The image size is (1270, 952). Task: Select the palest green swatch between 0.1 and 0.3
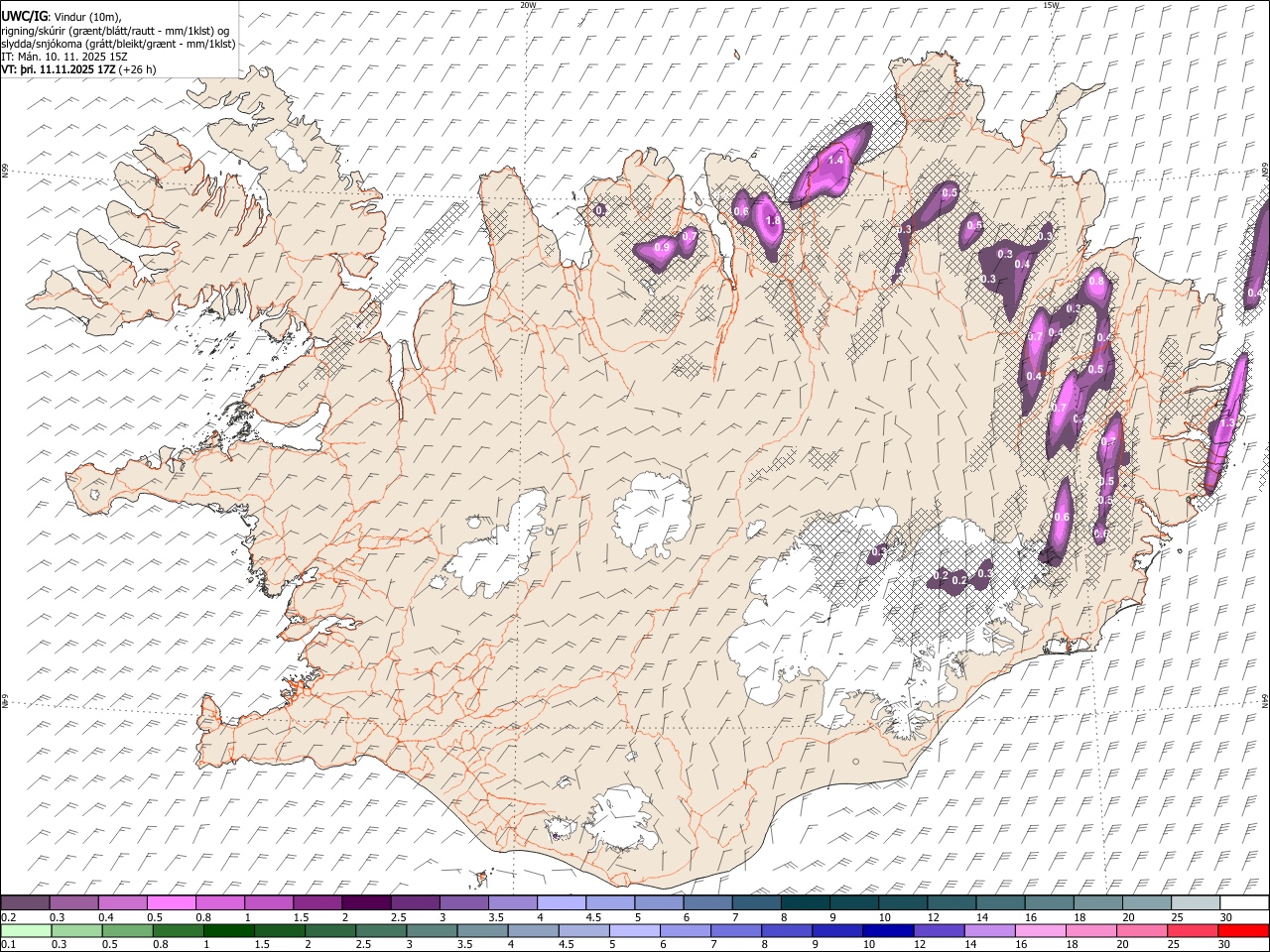pyautogui.click(x=27, y=930)
